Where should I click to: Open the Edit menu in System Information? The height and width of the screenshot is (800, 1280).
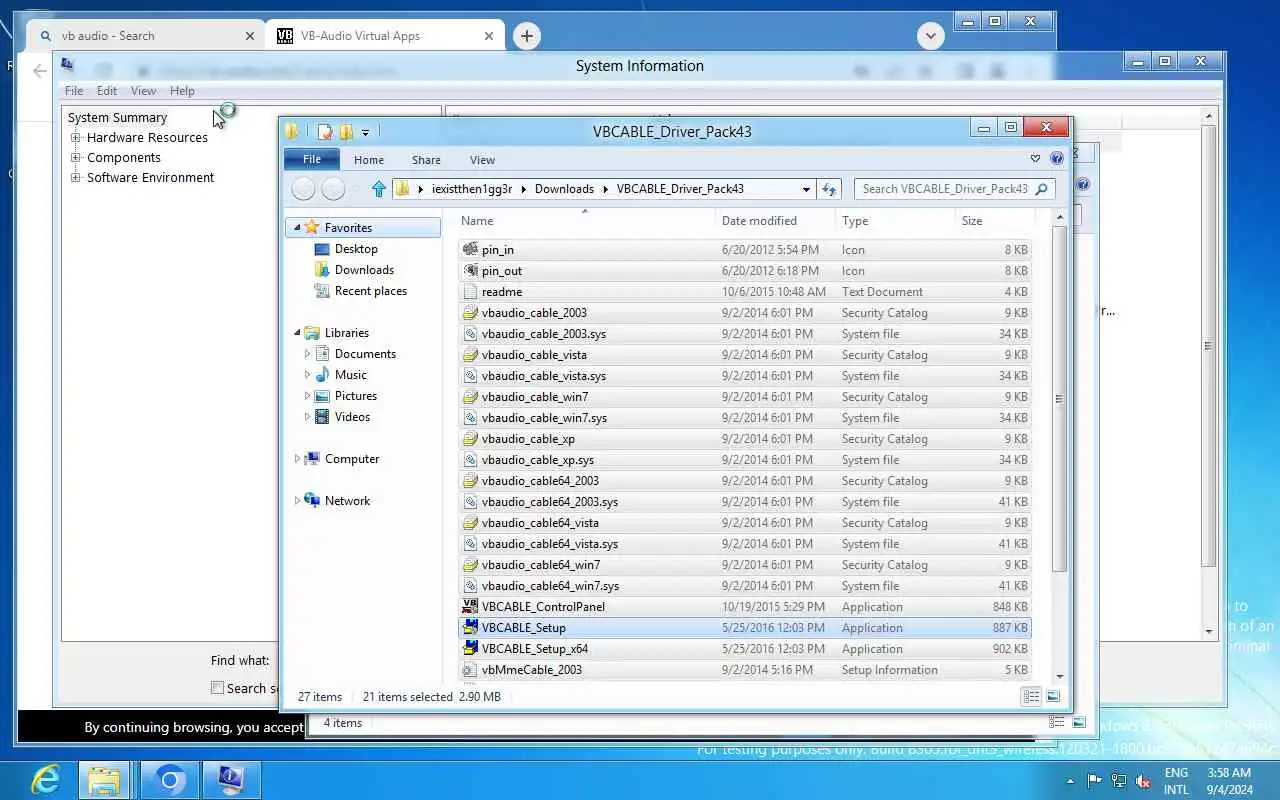point(107,91)
